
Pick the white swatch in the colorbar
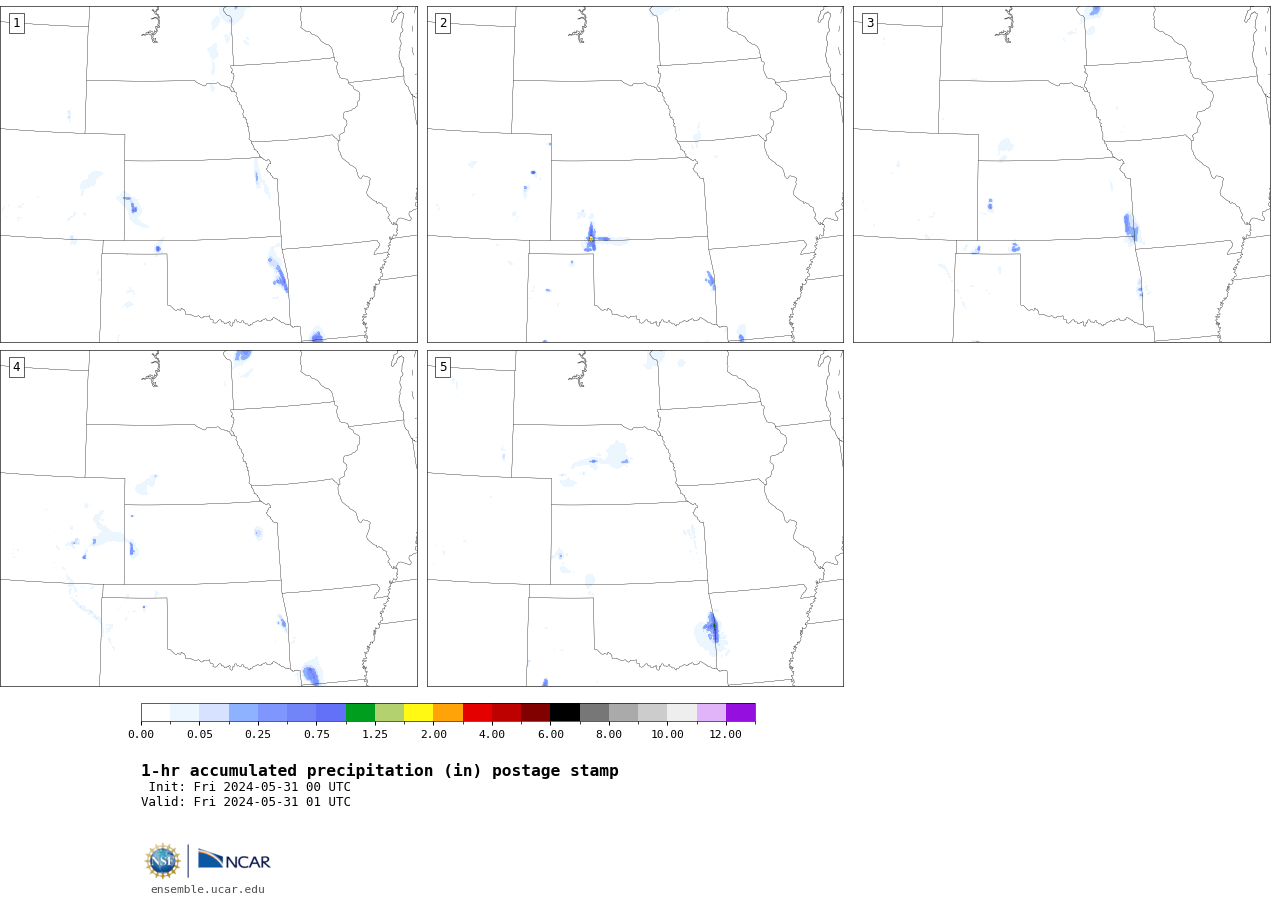coord(156,713)
